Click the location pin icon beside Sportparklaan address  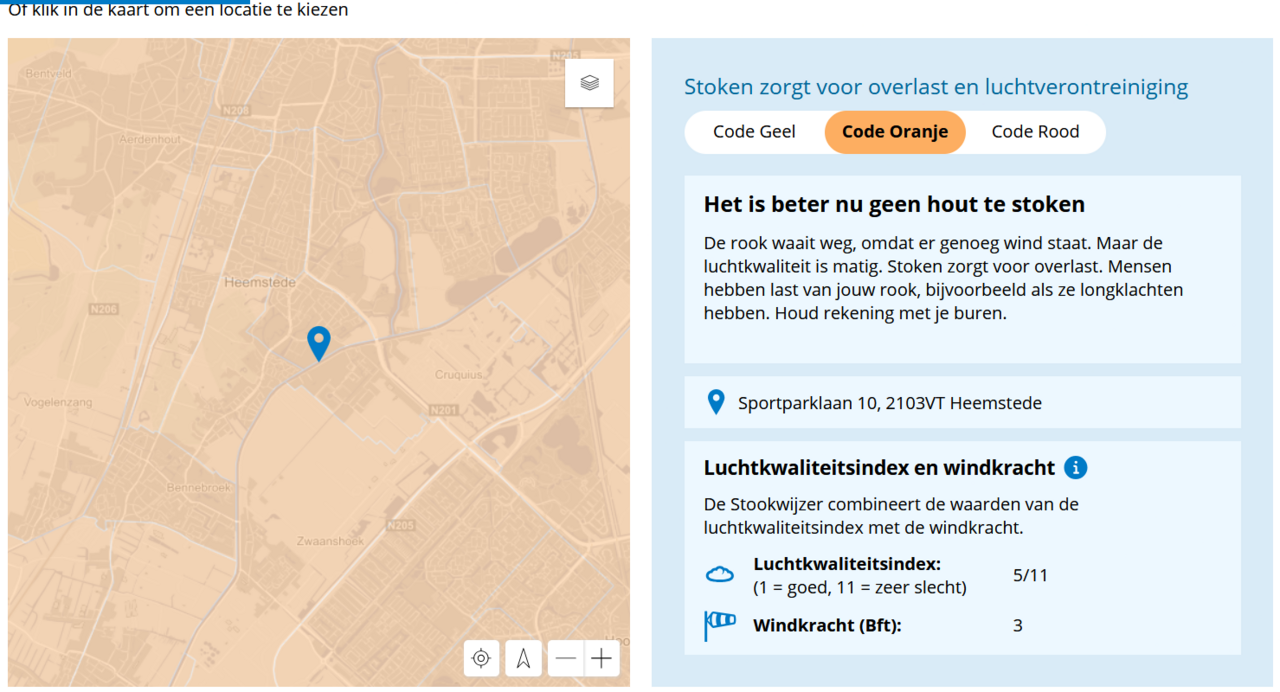(715, 401)
